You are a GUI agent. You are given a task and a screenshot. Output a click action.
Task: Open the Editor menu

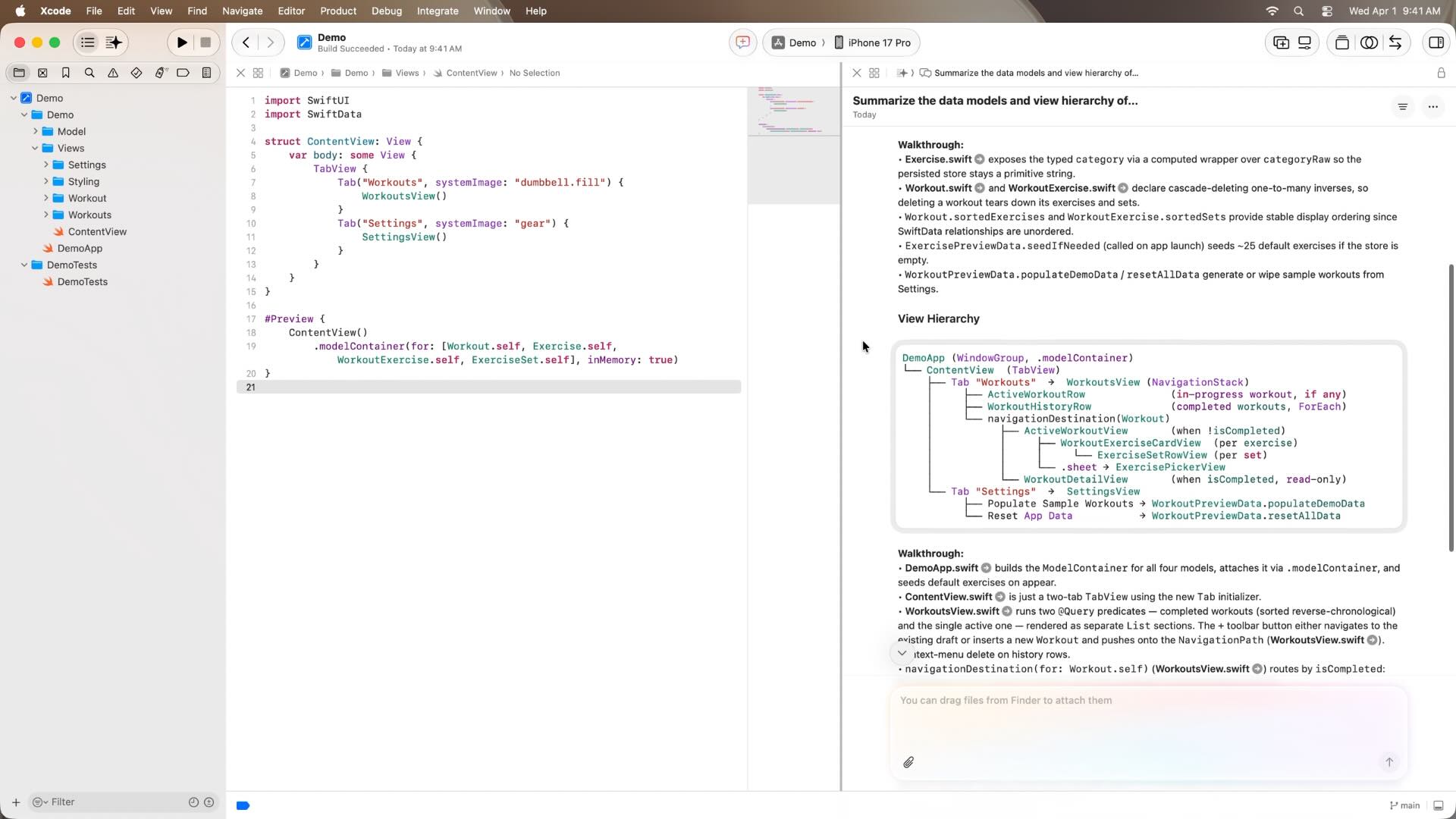coord(291,11)
